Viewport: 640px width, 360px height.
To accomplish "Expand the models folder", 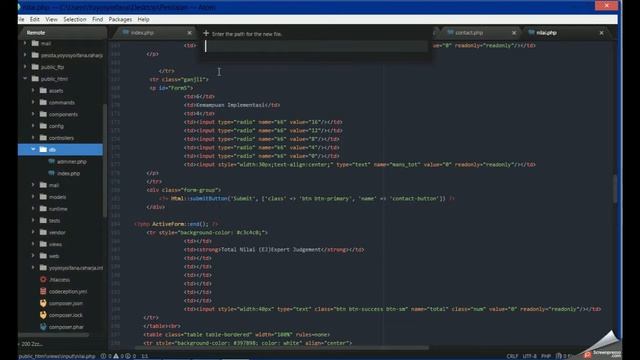I will (x=33, y=197).
